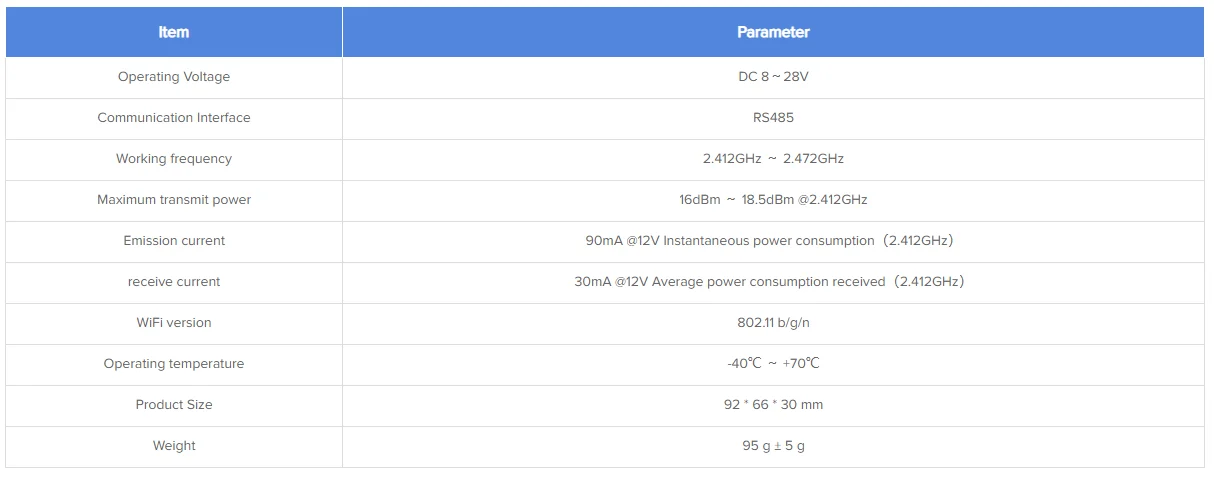Click the Parameter column header
Screen dimensions: 1214x478
[773, 32]
